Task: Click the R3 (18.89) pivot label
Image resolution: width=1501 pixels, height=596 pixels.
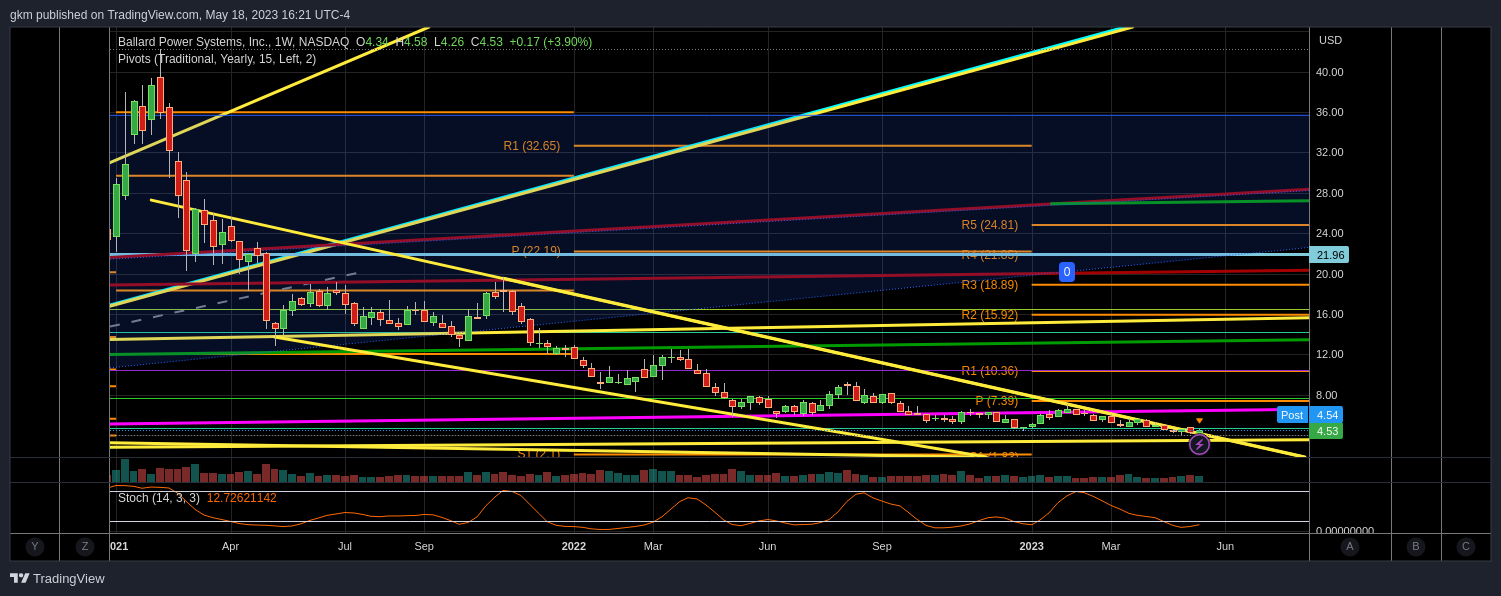Action: [990, 285]
